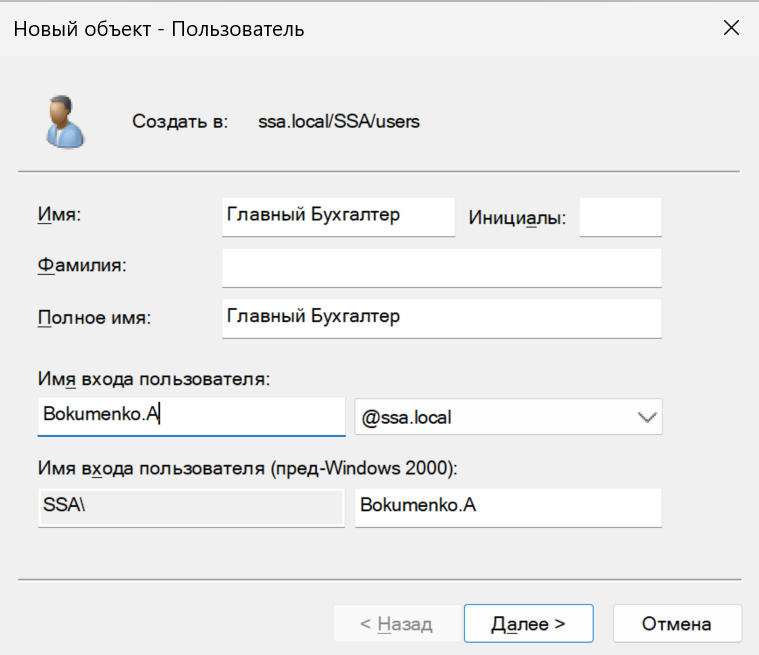
Task: Click the ssa.local/SSA/users path text
Action: (339, 122)
